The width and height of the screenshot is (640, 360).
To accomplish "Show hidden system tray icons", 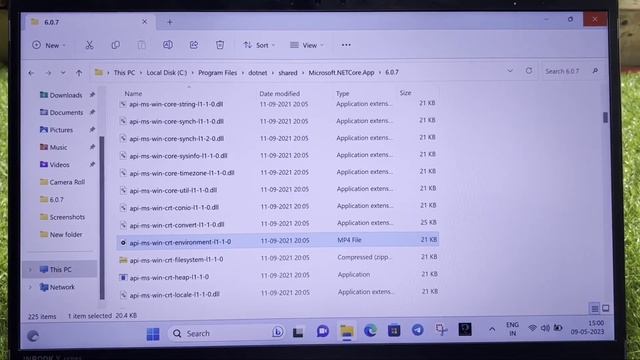I will [492, 329].
